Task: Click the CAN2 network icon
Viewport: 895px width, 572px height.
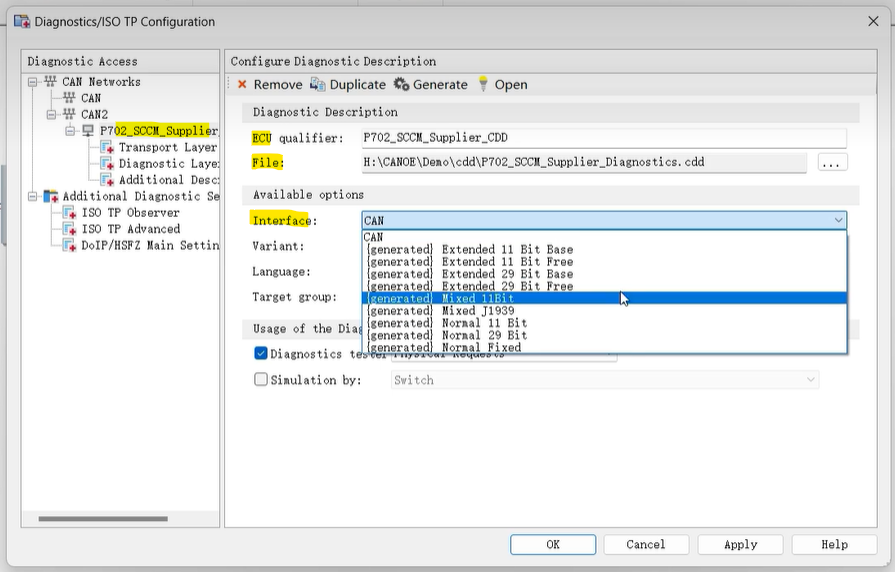Action: click(69, 114)
